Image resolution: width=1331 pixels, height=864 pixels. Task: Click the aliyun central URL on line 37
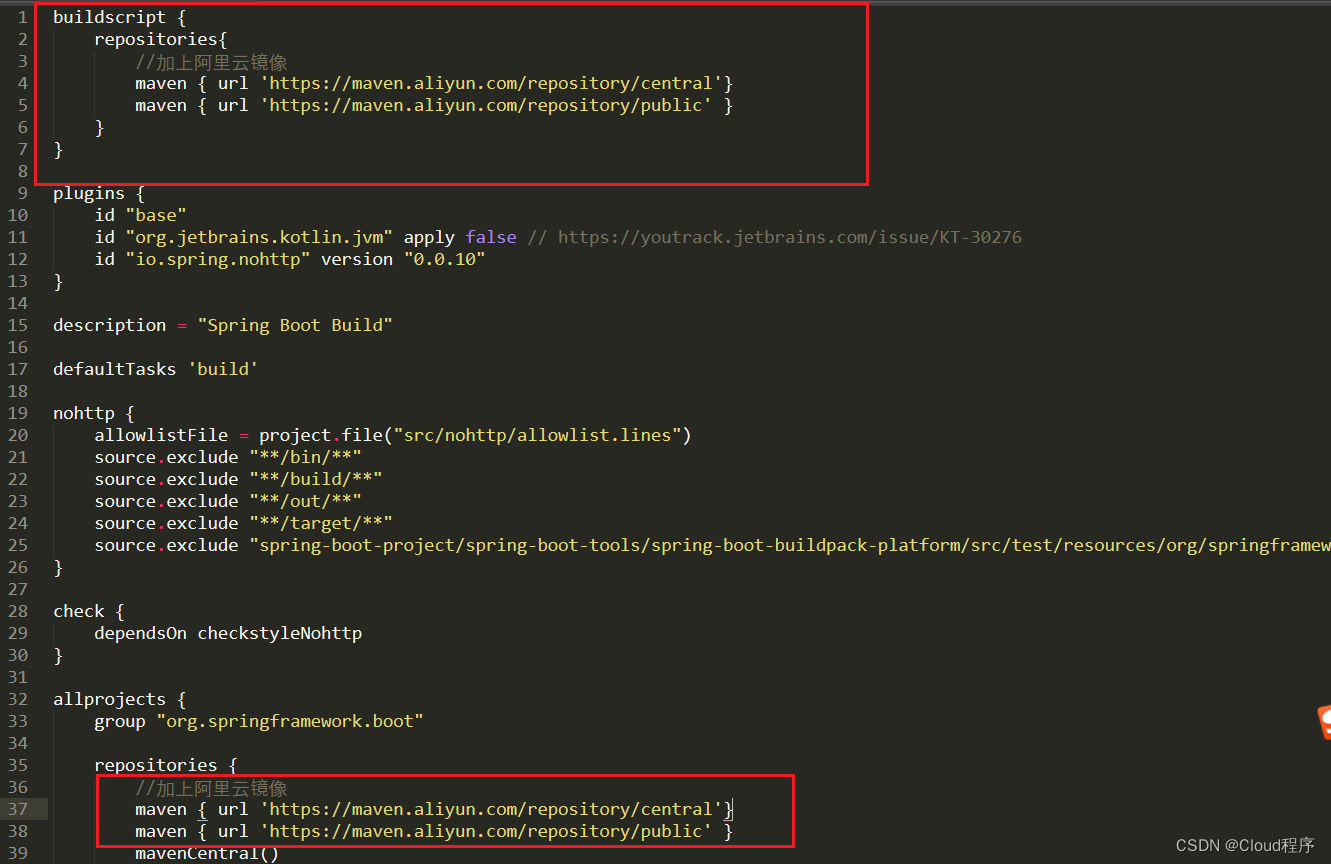(x=492, y=809)
